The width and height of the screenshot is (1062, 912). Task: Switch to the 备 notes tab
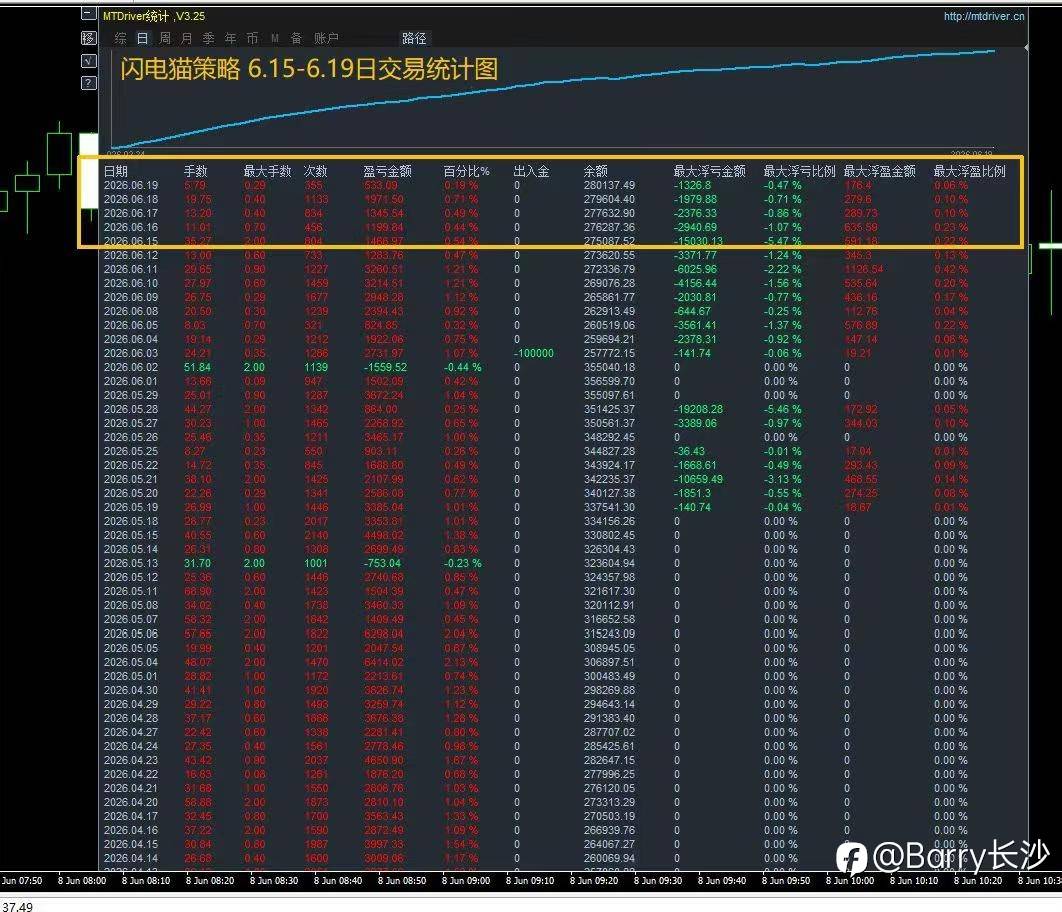[296, 38]
